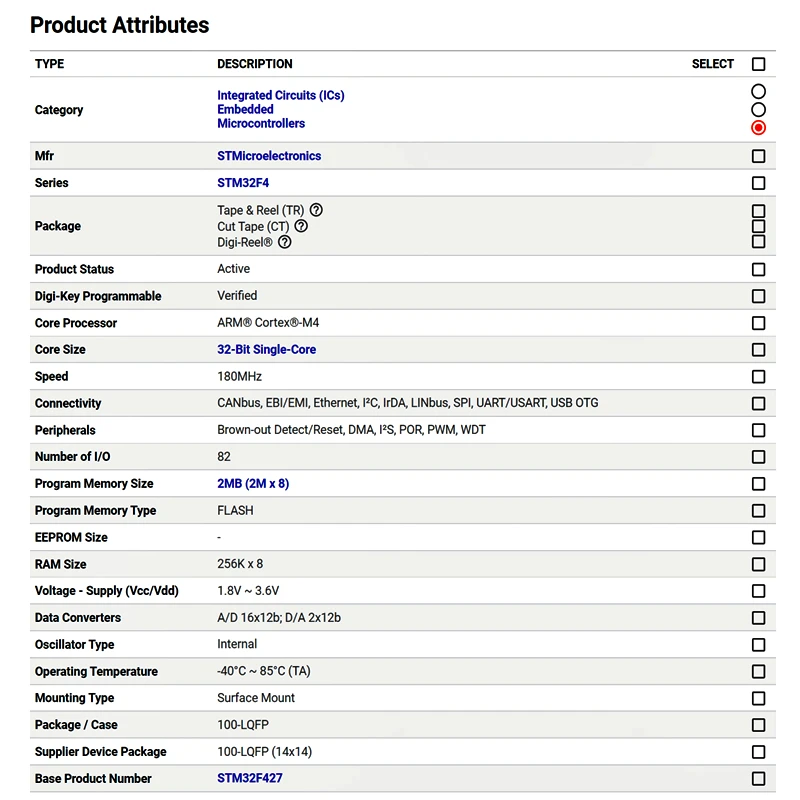Open the STM32F4 series link
The height and width of the screenshot is (800, 800).
tap(243, 183)
